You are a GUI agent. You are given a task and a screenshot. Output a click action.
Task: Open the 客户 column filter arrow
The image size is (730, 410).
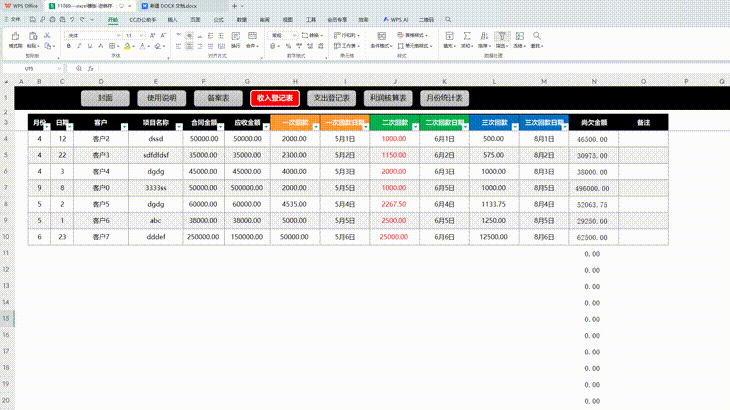[x=124, y=127]
